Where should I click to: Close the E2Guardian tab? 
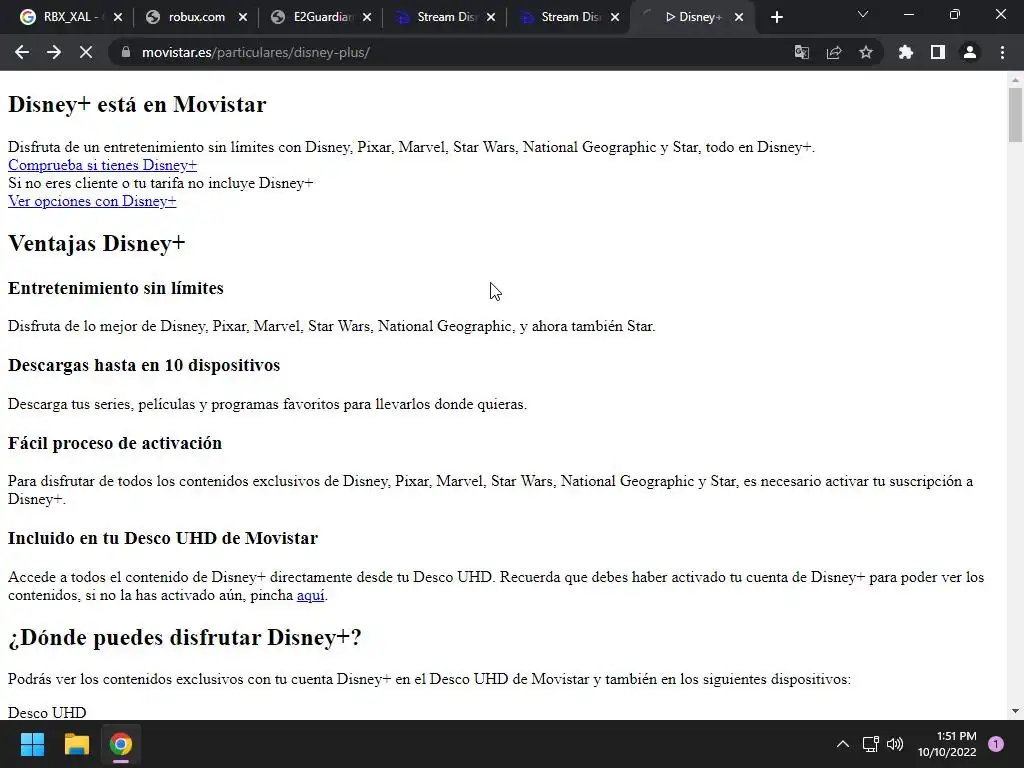pos(367,18)
